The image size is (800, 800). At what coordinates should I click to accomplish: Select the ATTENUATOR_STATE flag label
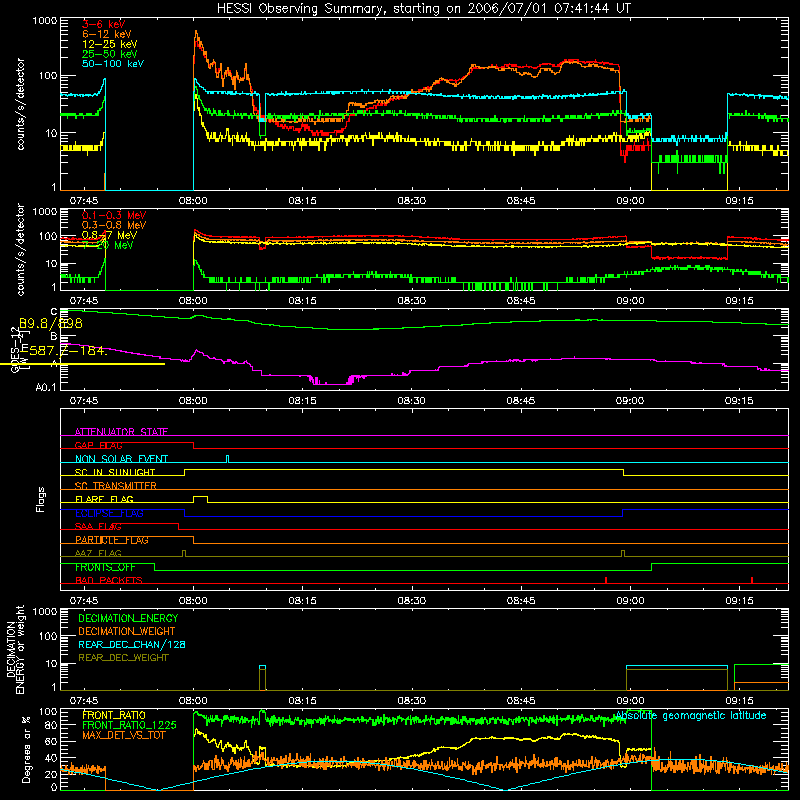point(121,432)
